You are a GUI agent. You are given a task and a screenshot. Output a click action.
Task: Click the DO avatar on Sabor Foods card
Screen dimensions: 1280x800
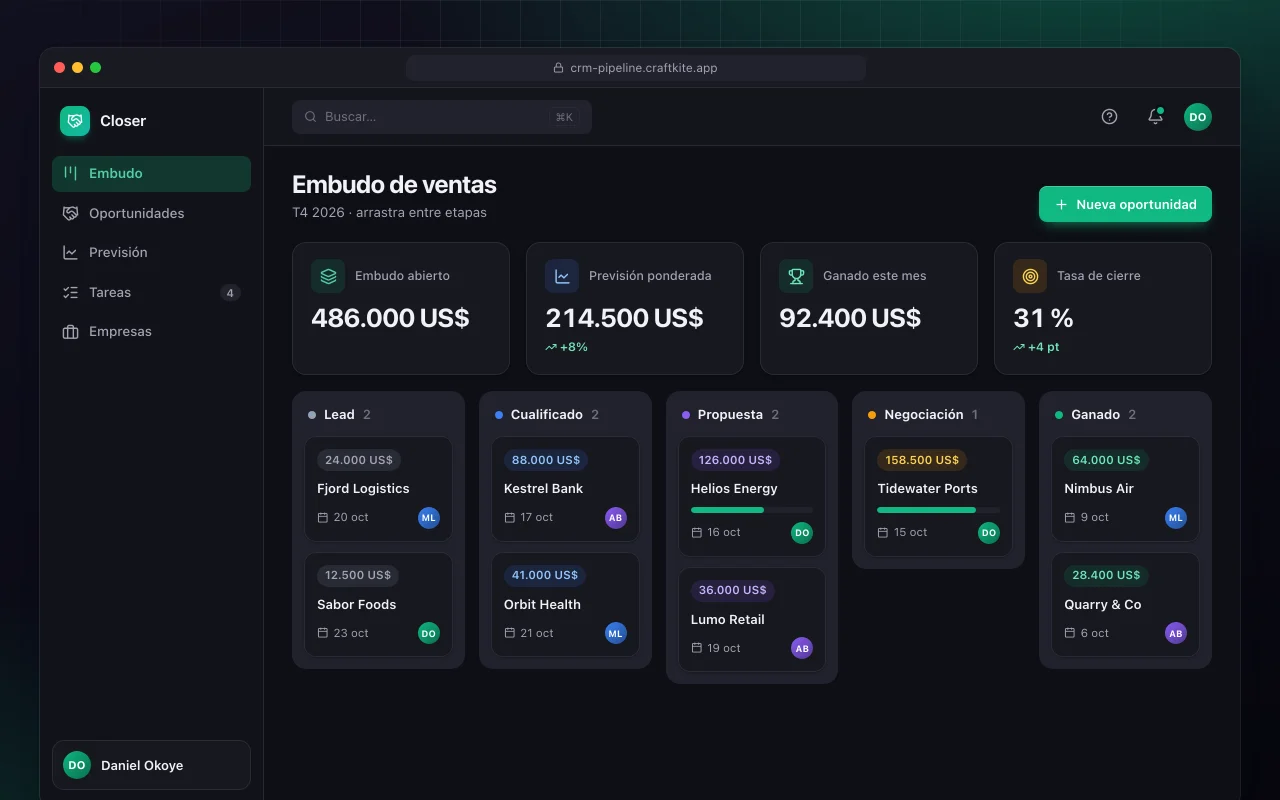[429, 633]
